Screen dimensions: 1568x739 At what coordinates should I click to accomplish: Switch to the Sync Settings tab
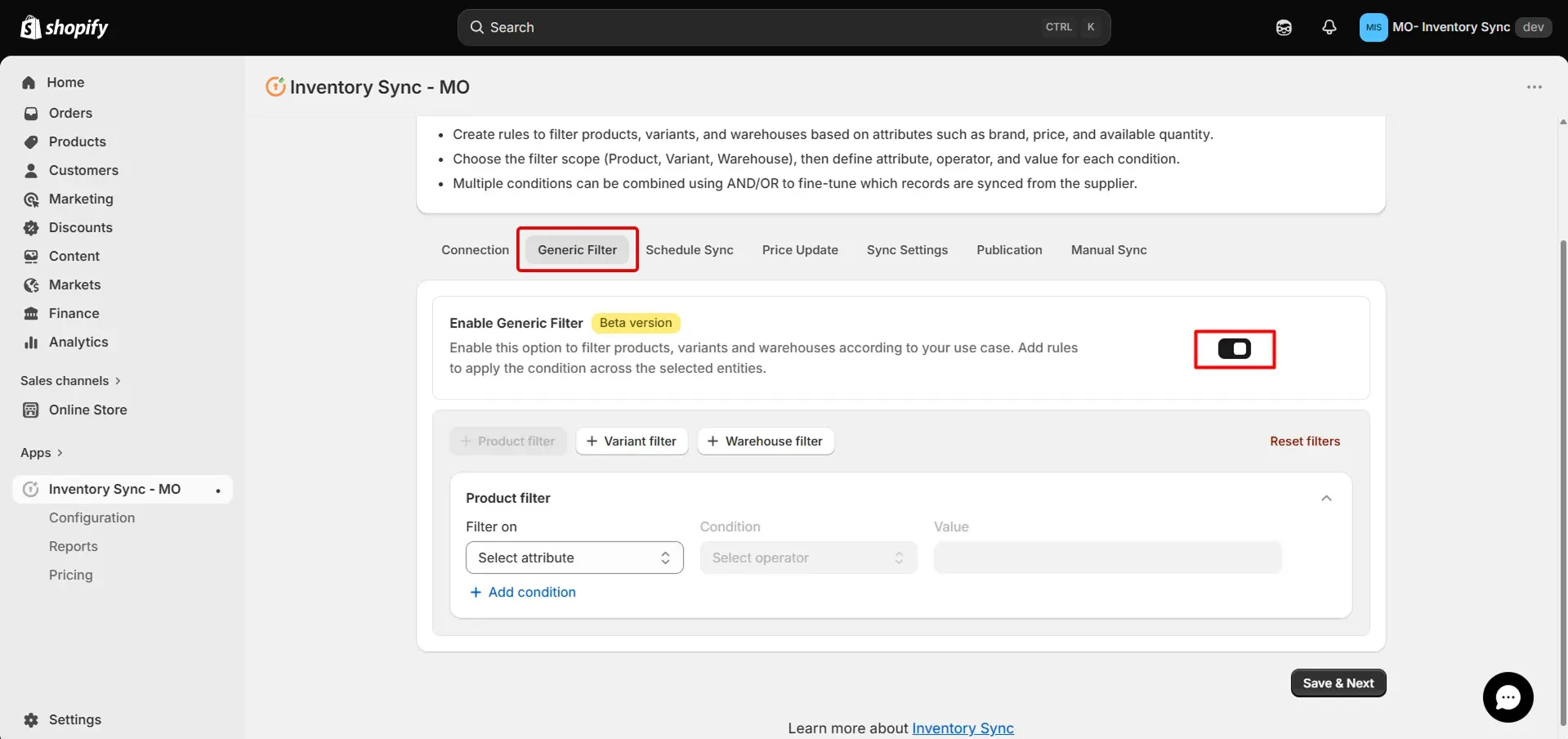click(907, 250)
